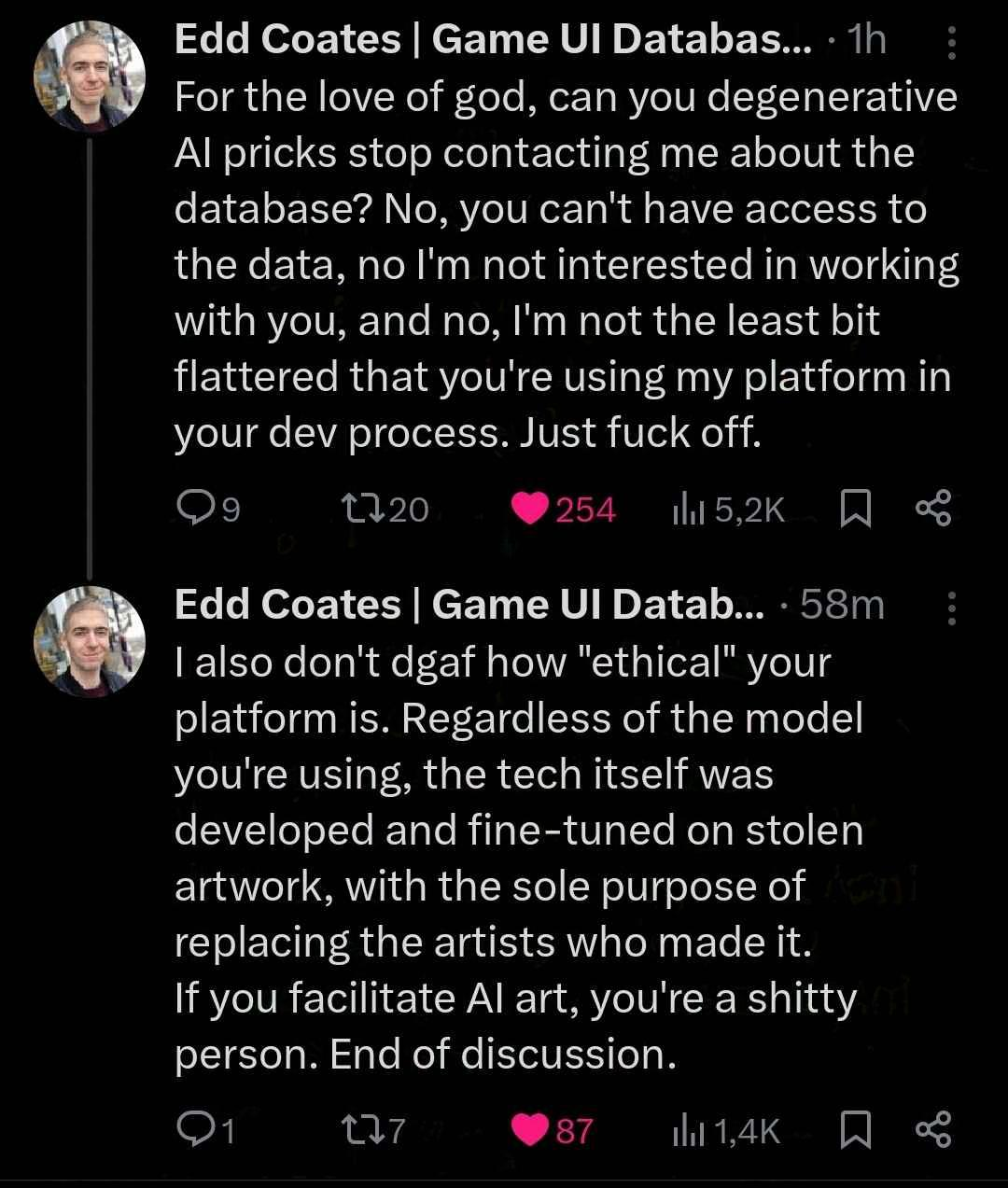The height and width of the screenshot is (1188, 1008).
Task: Bookmark the second tweet about AI art
Action: coord(856,1130)
